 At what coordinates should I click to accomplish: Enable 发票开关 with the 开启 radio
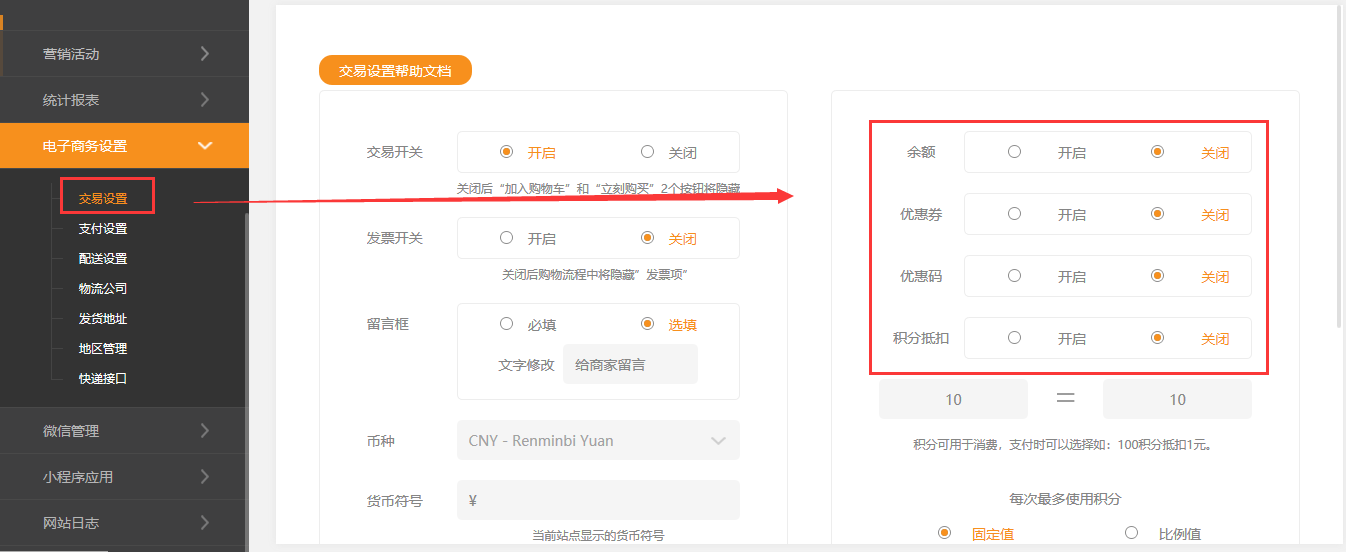507,238
